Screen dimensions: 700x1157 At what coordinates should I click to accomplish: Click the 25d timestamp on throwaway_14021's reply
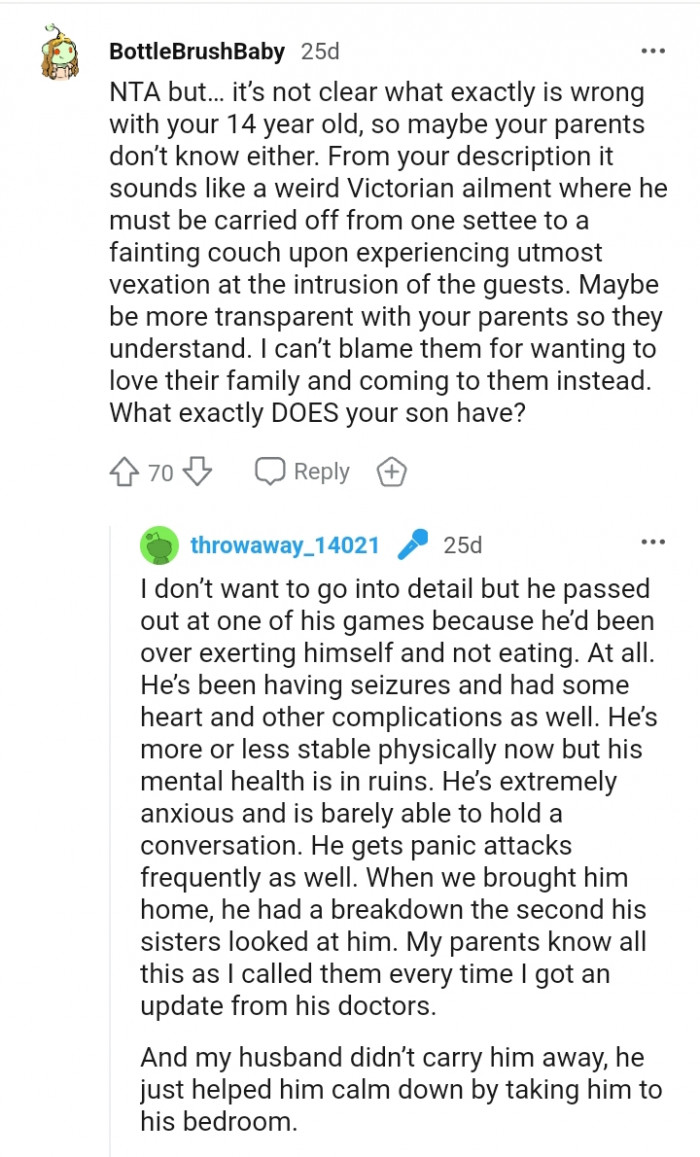coord(463,545)
